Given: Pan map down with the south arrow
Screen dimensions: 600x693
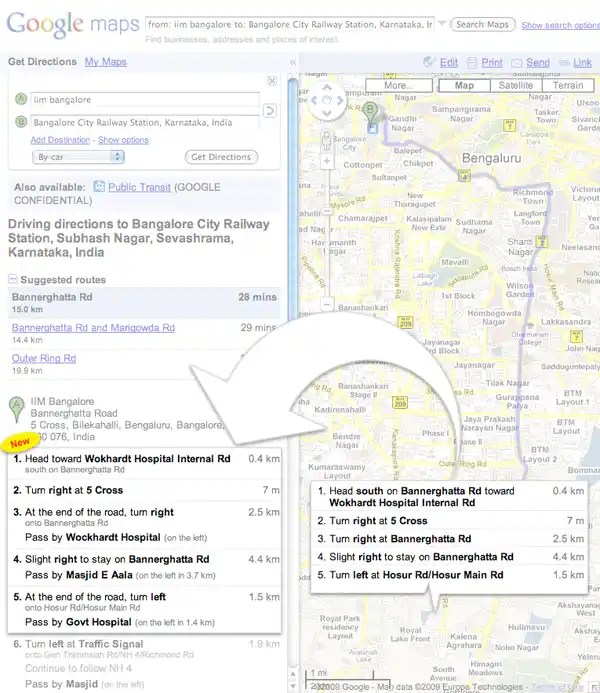Looking at the screenshot, I should point(327,113).
